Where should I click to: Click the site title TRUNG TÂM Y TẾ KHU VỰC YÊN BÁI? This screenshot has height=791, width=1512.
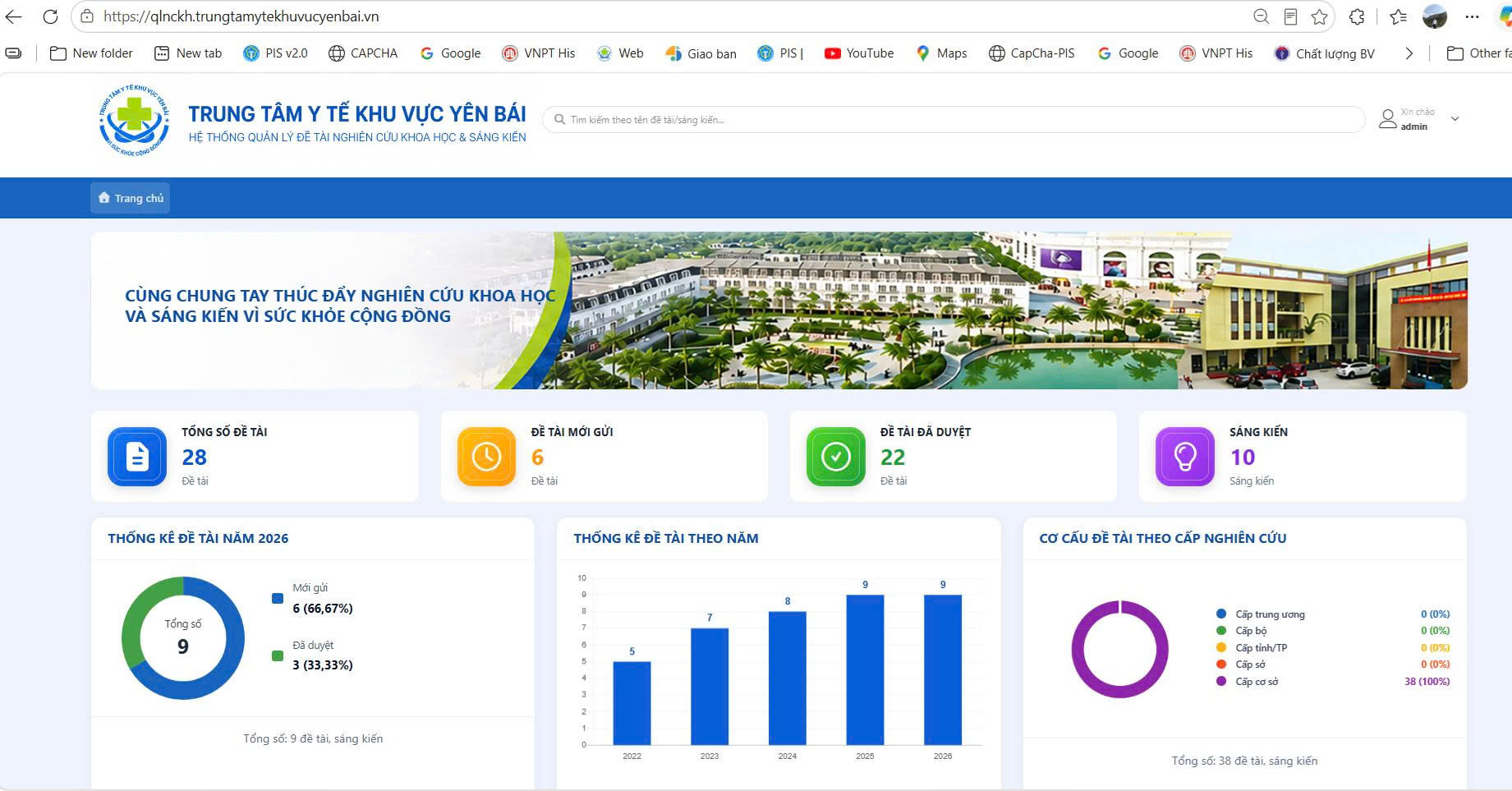pyautogui.click(x=357, y=114)
